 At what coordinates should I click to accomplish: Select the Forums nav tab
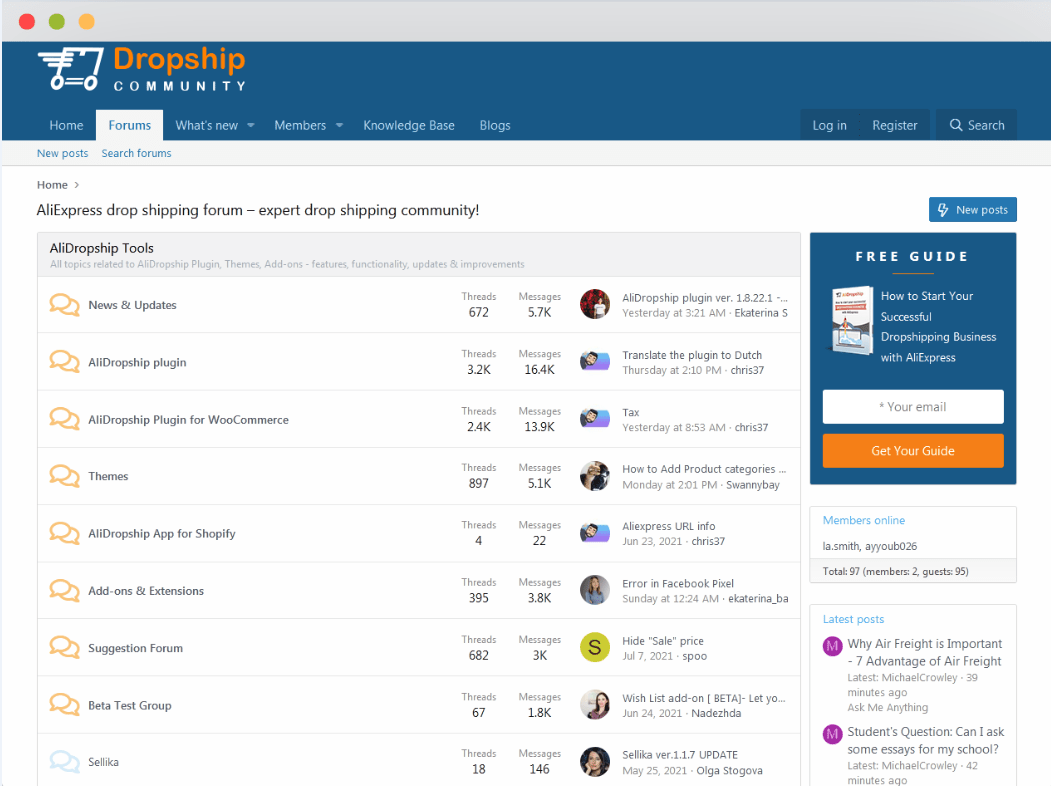click(129, 125)
